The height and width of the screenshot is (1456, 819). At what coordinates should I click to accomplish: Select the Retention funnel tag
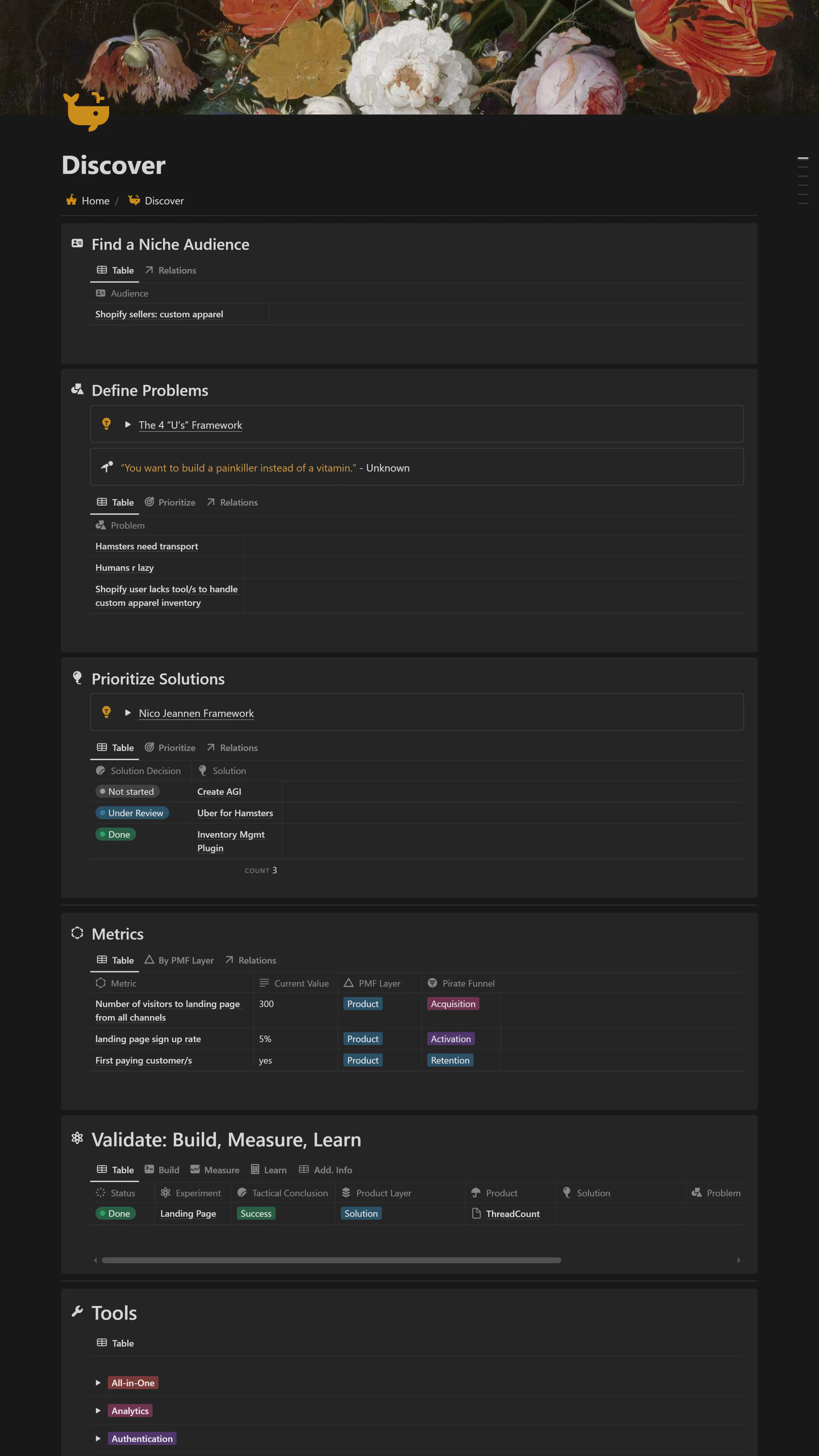450,1060
